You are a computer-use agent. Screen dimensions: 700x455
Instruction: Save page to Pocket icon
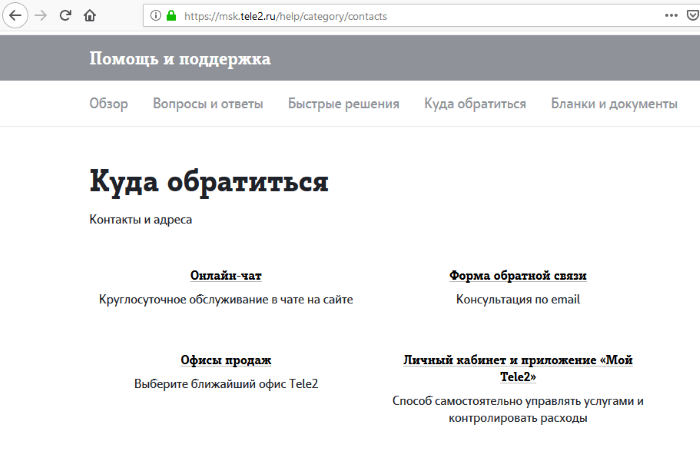(x=694, y=16)
